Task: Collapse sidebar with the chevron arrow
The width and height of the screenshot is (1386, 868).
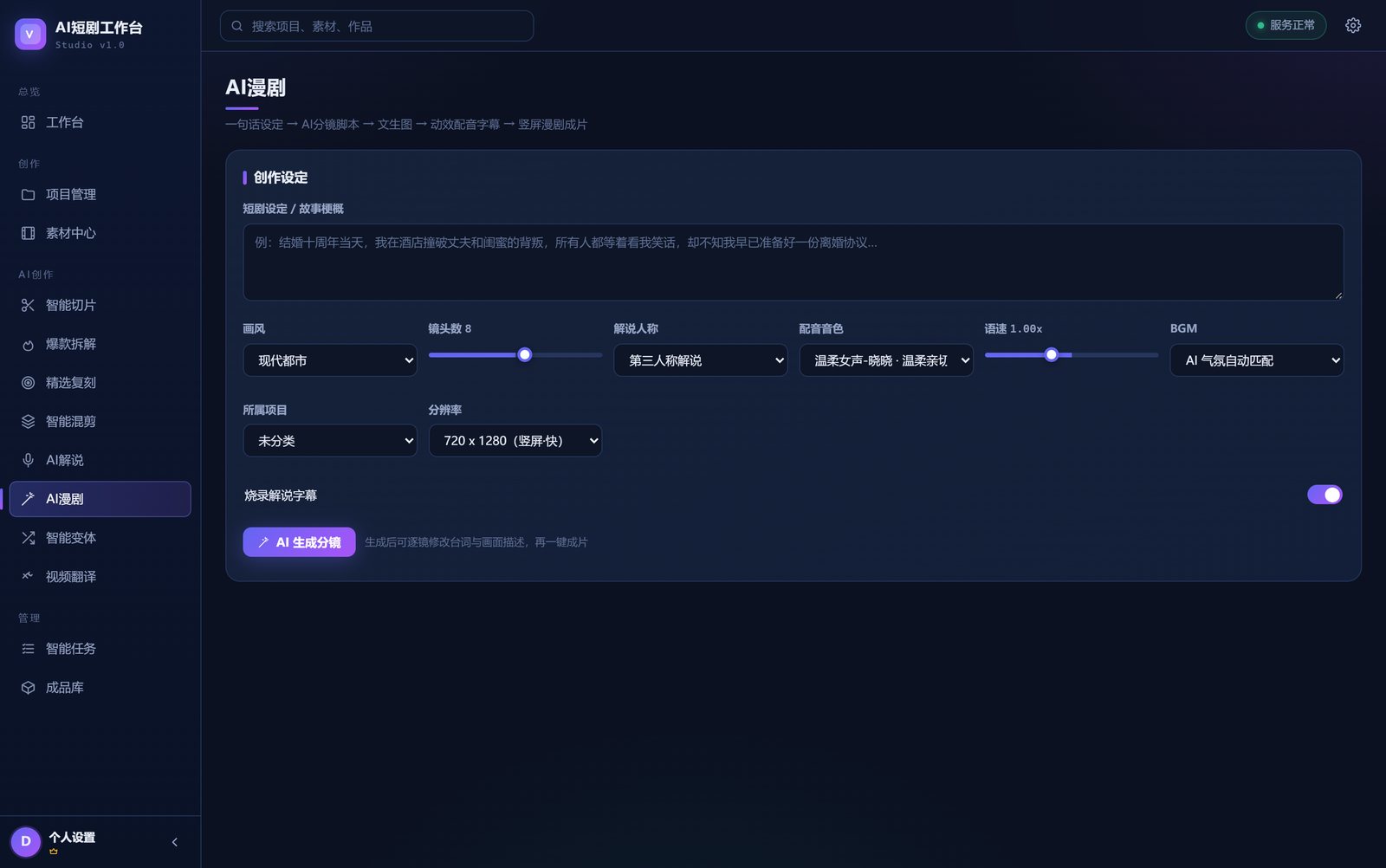Action: click(175, 842)
